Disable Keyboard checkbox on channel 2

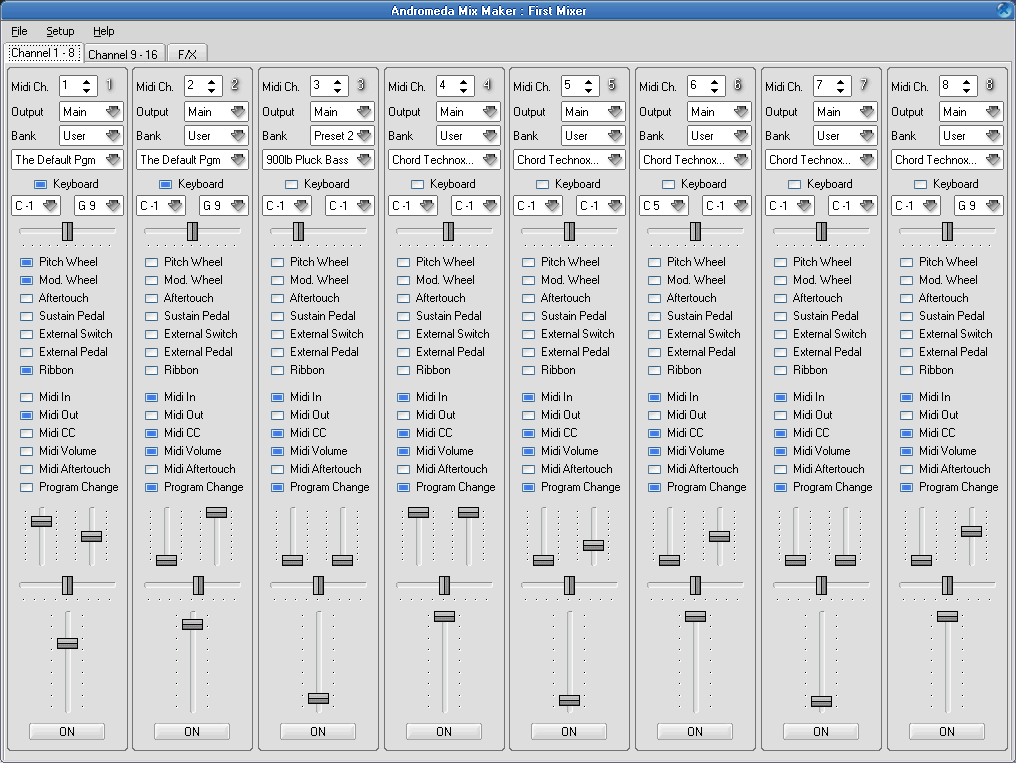(165, 185)
